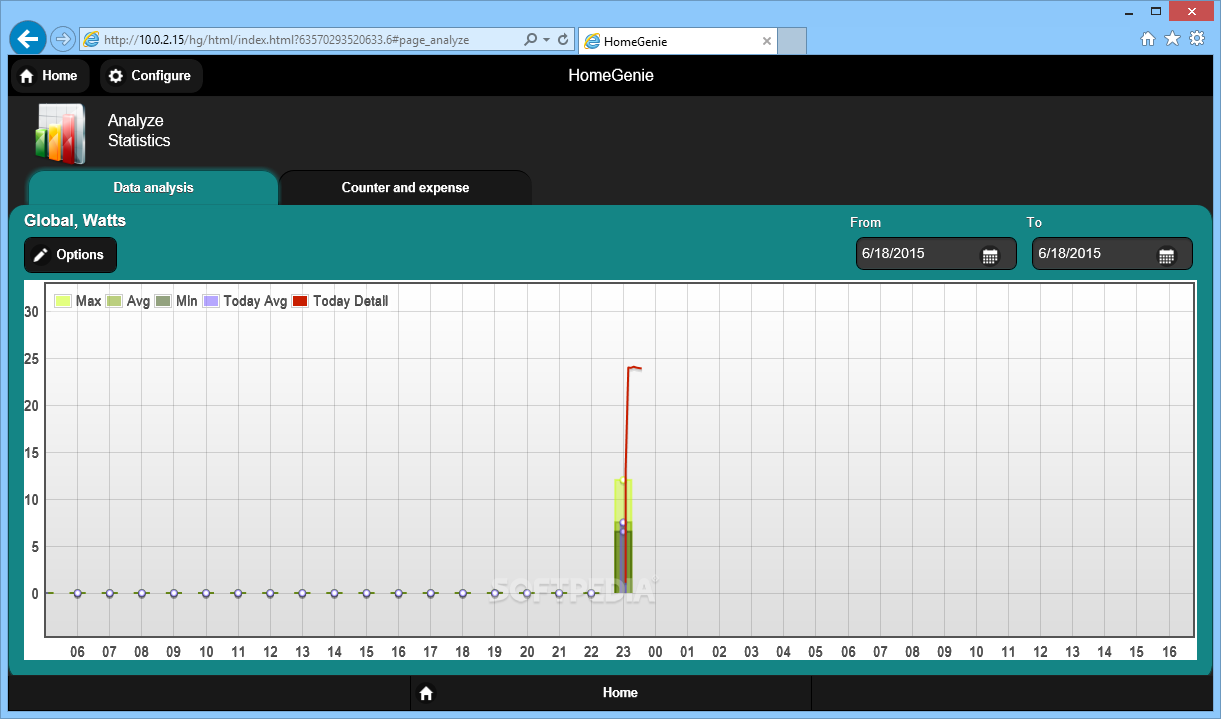Viewport: 1221px width, 719px height.
Task: Open browser favorites star icon
Action: [x=1172, y=39]
